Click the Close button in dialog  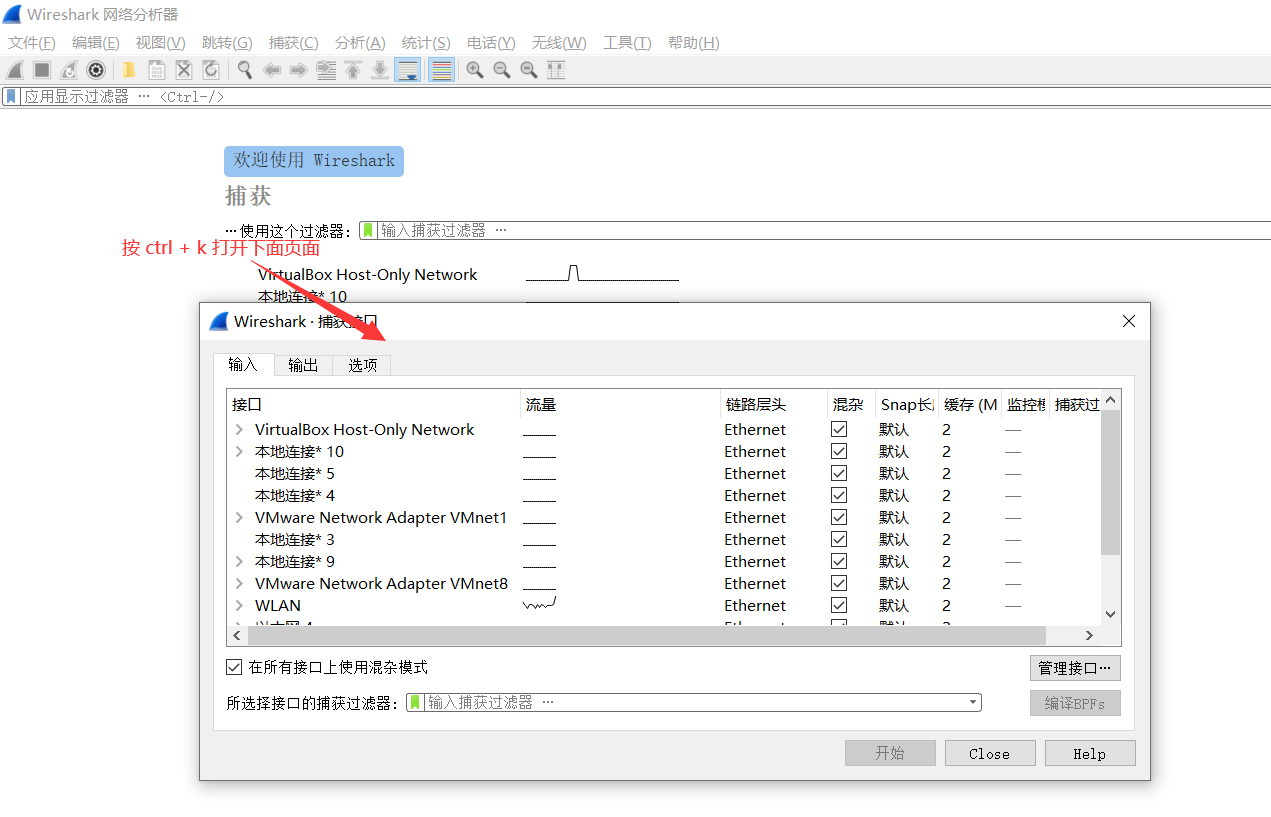[989, 753]
